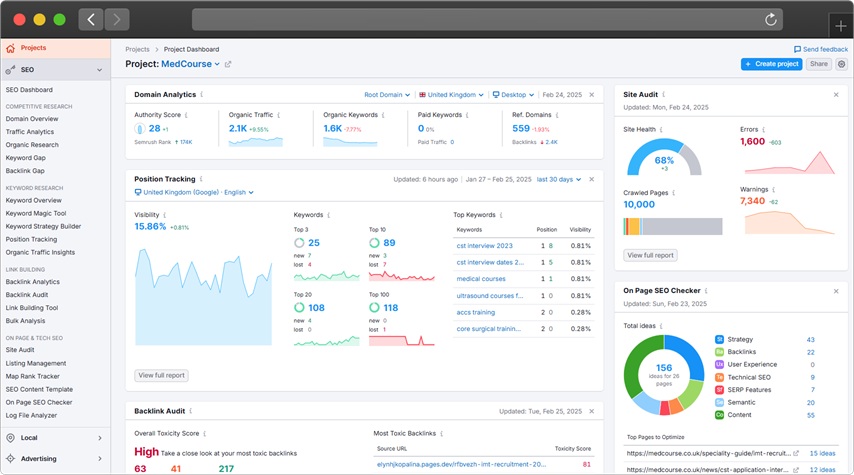Open Backlink Audit in the sidebar
This screenshot has width=854, height=475.
coord(27,295)
